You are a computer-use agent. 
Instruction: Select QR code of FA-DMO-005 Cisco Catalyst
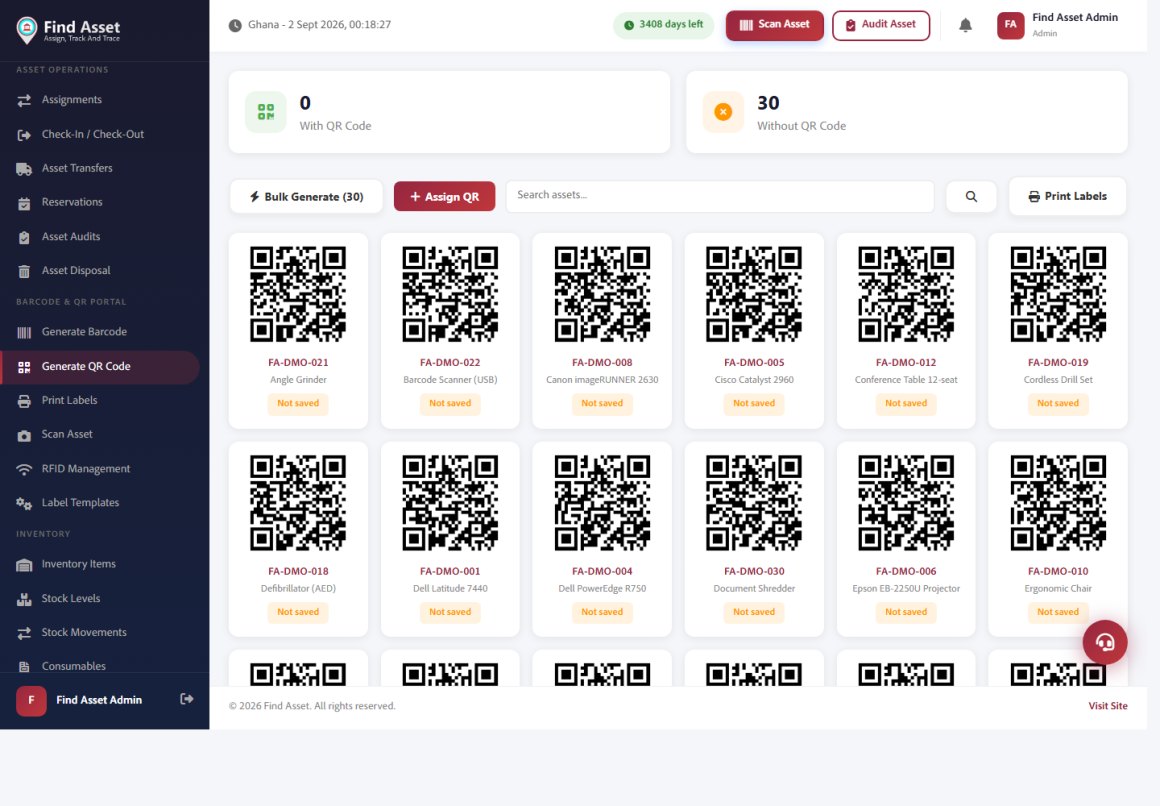[754, 295]
